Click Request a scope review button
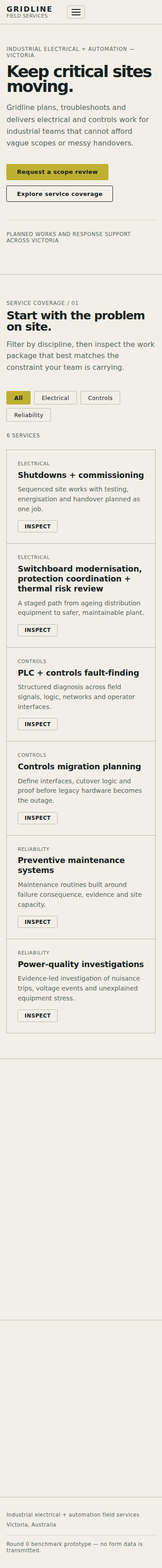 57,172
